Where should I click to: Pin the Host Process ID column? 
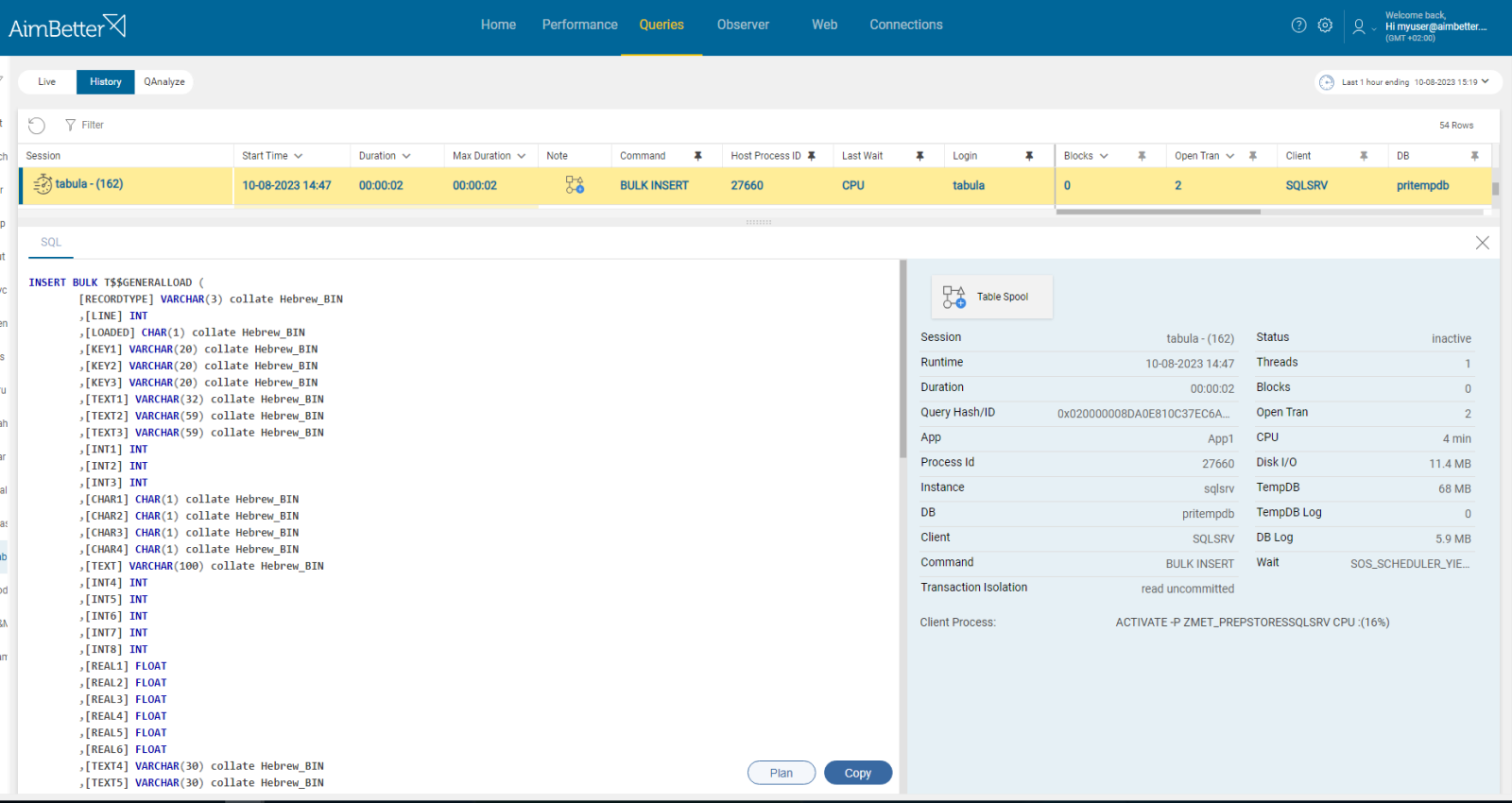pos(811,156)
